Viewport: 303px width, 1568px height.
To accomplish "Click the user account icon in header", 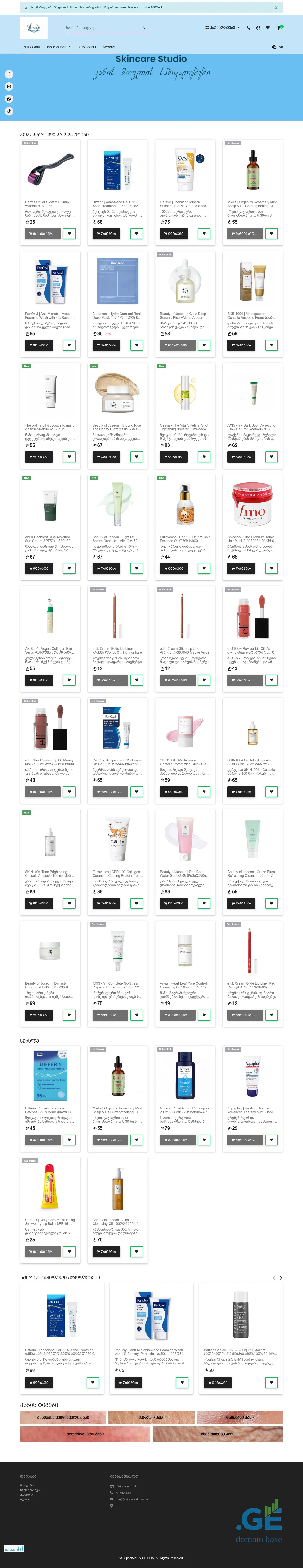I will pos(258,27).
